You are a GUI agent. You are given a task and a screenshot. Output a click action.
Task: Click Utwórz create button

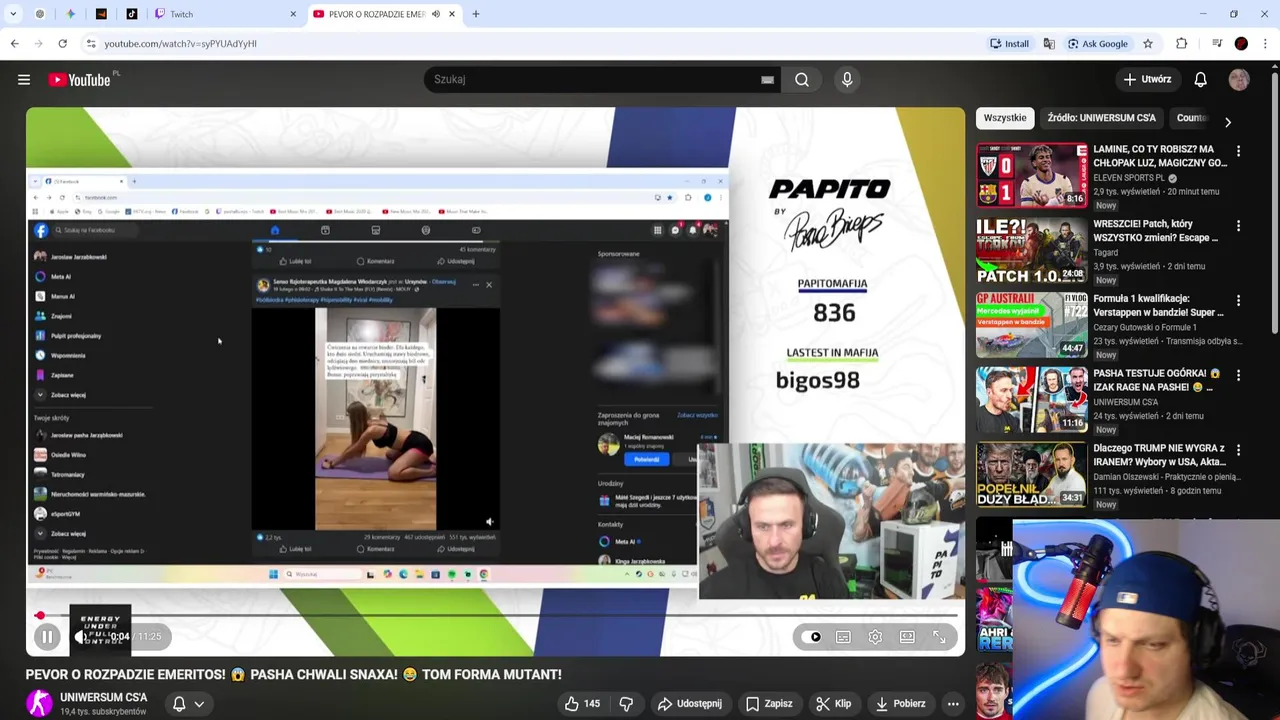pos(1146,80)
